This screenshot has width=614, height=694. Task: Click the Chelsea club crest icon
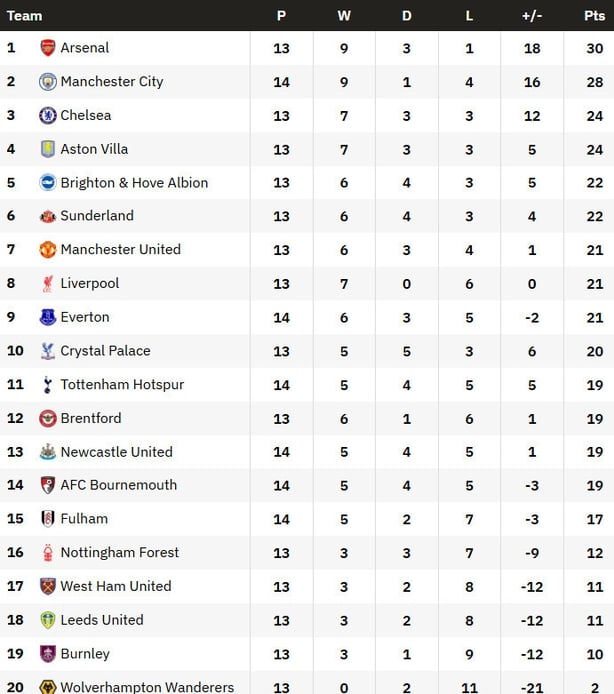(47, 115)
